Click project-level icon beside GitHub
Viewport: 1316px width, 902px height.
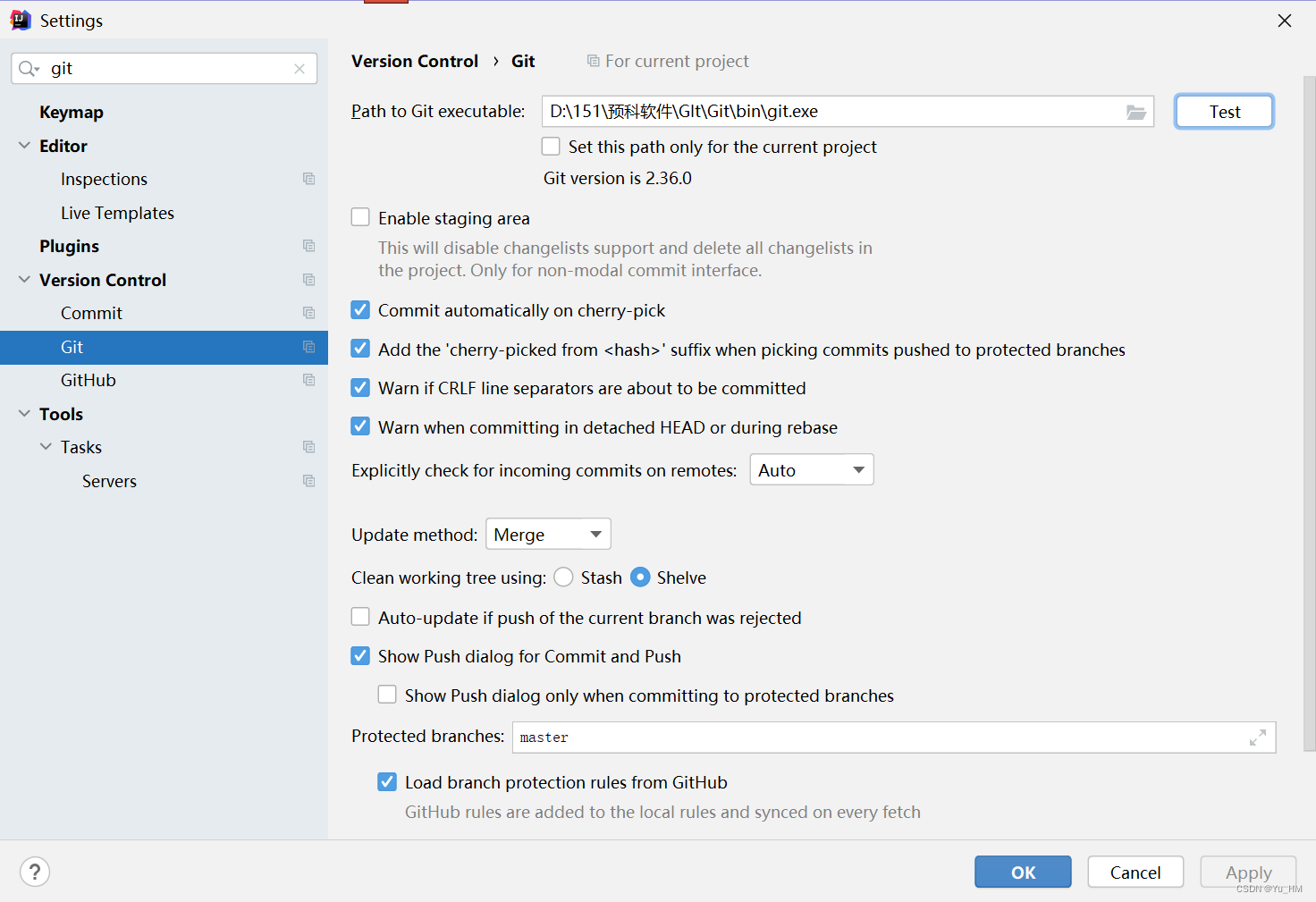pos(309,380)
